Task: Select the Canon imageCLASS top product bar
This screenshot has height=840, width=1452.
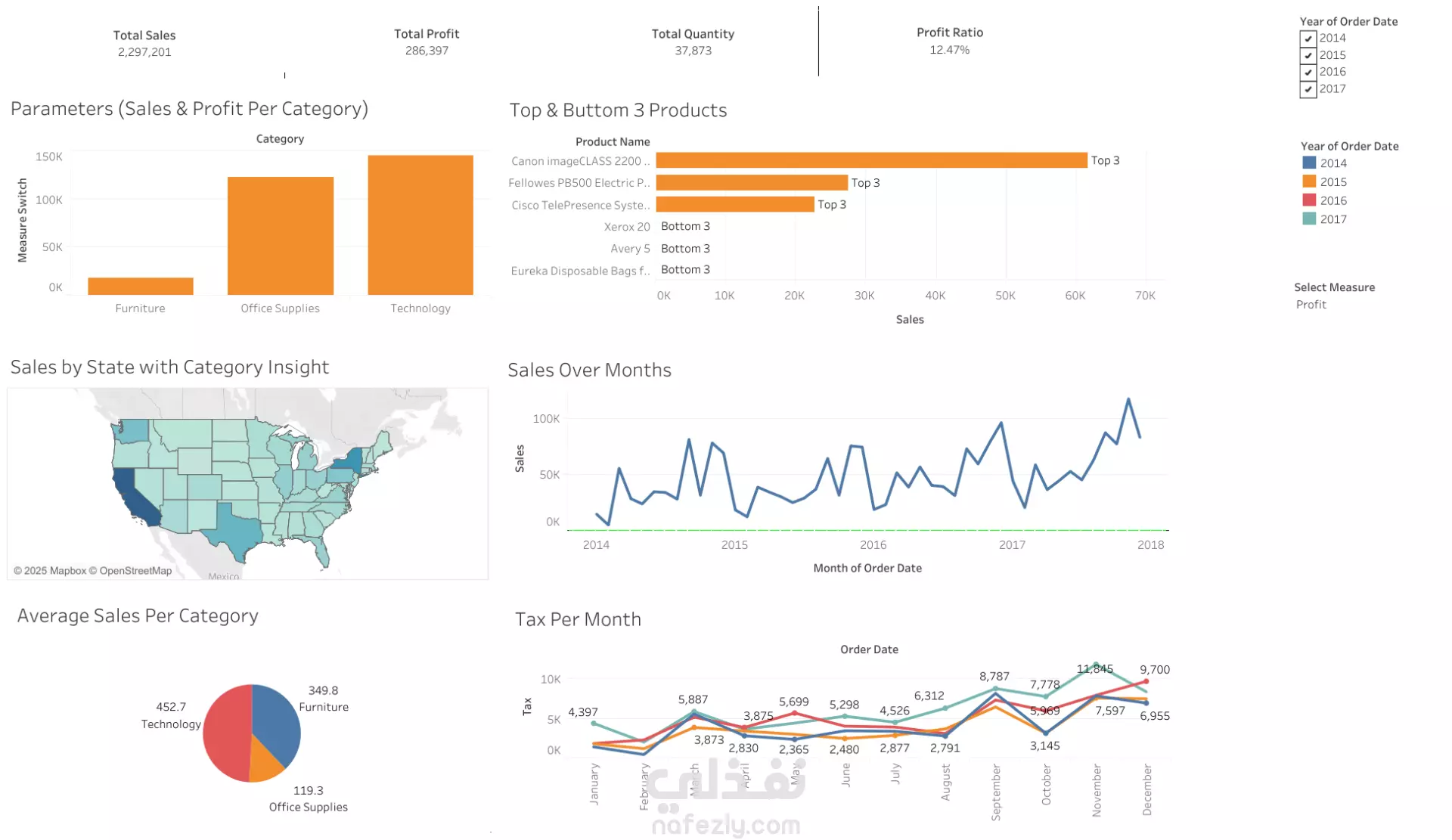Action: pyautogui.click(x=871, y=160)
